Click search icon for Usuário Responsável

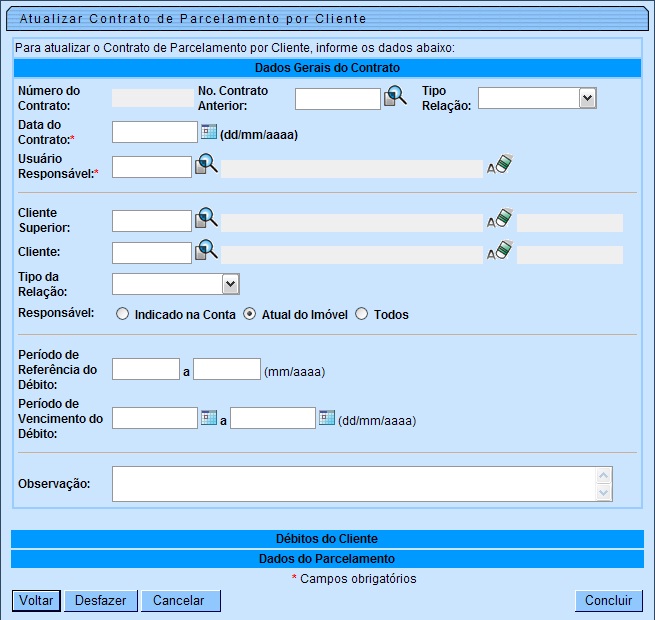pos(206,166)
